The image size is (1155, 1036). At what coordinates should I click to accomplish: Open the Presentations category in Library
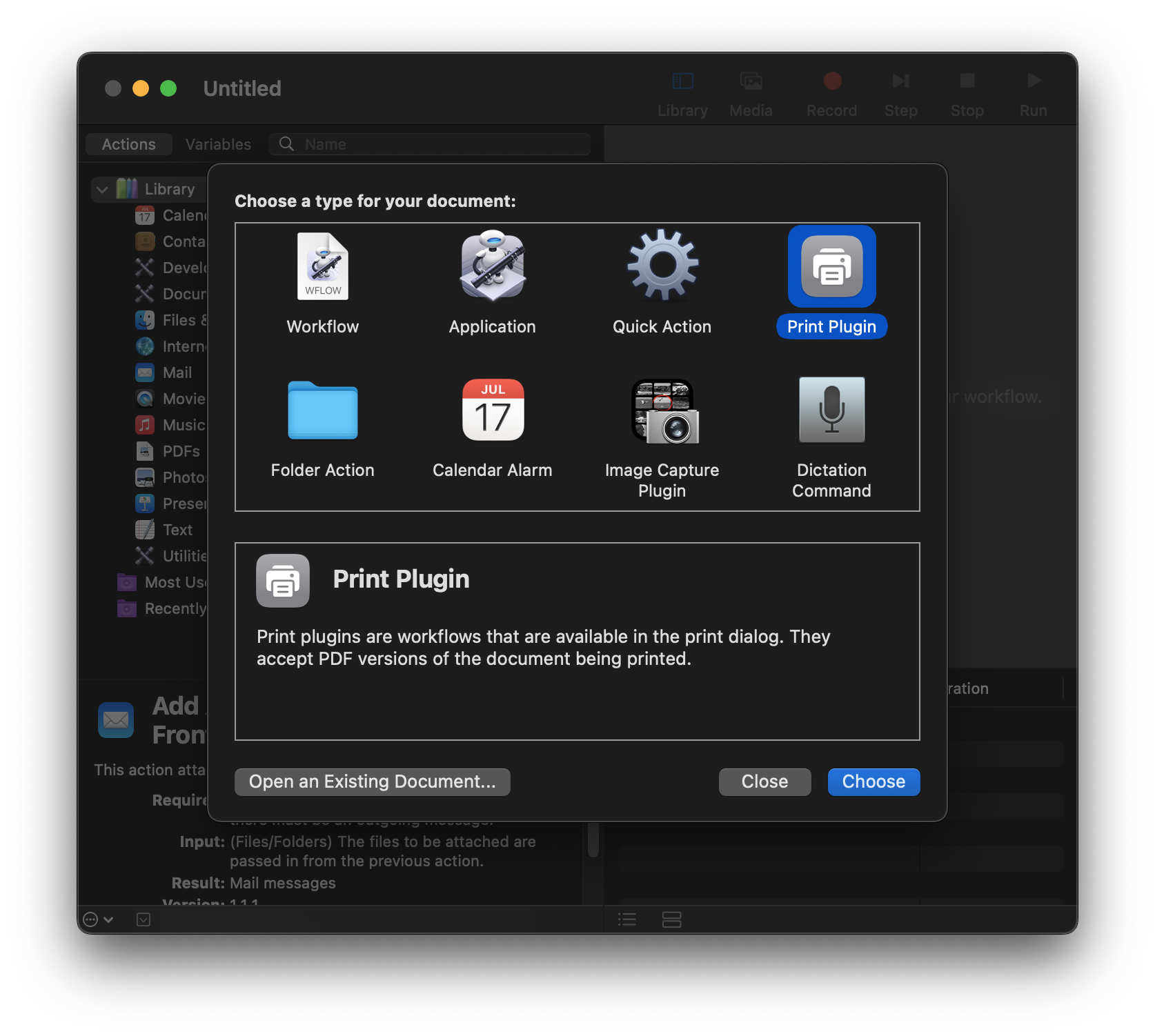coord(171,504)
